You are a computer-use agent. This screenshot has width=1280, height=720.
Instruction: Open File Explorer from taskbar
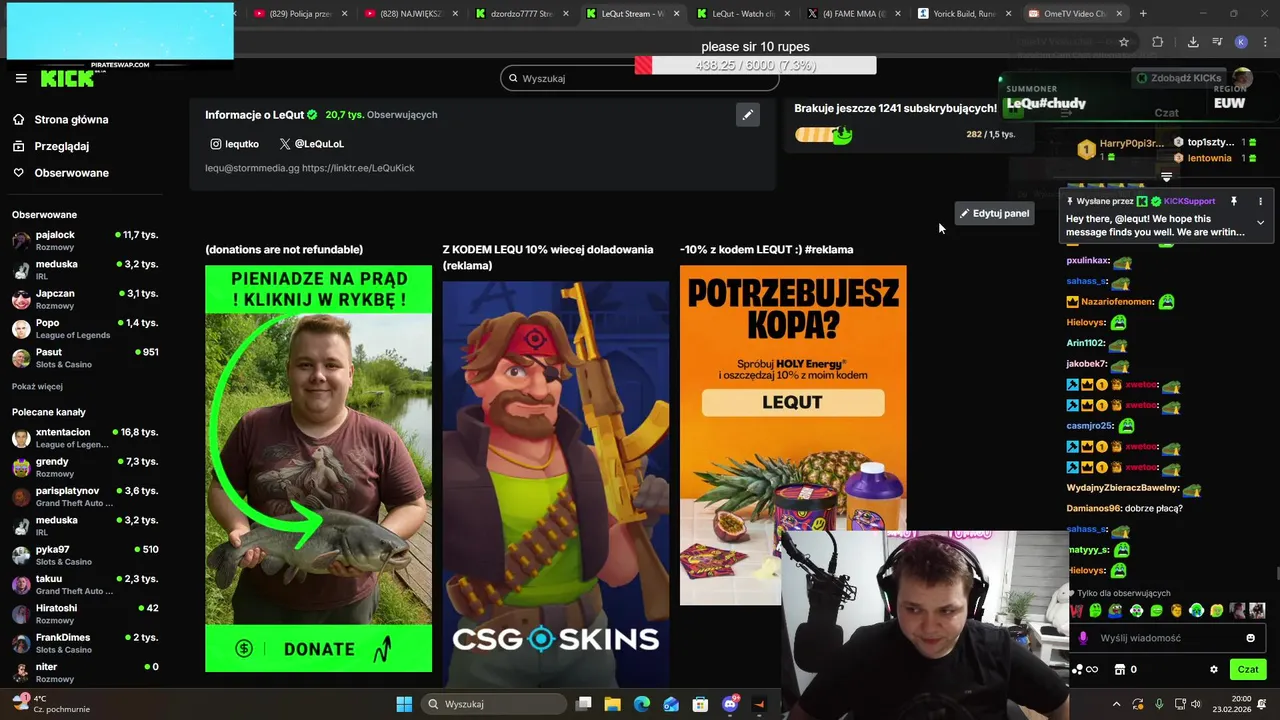(x=613, y=704)
